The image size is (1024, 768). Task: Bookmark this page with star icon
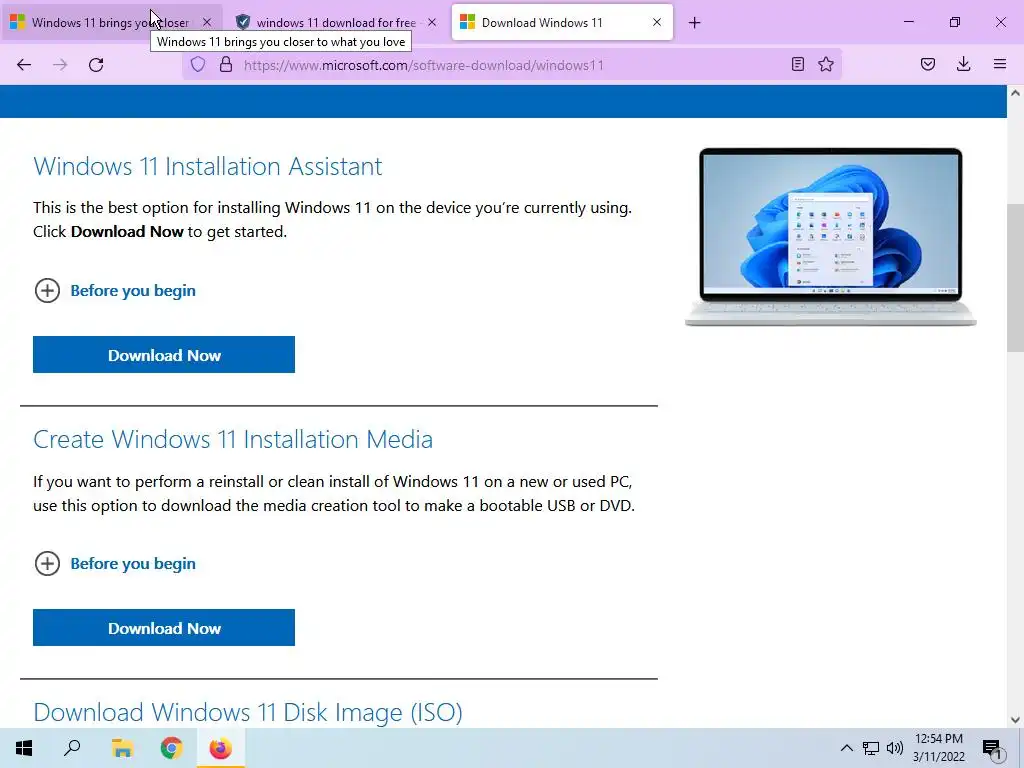tap(826, 64)
